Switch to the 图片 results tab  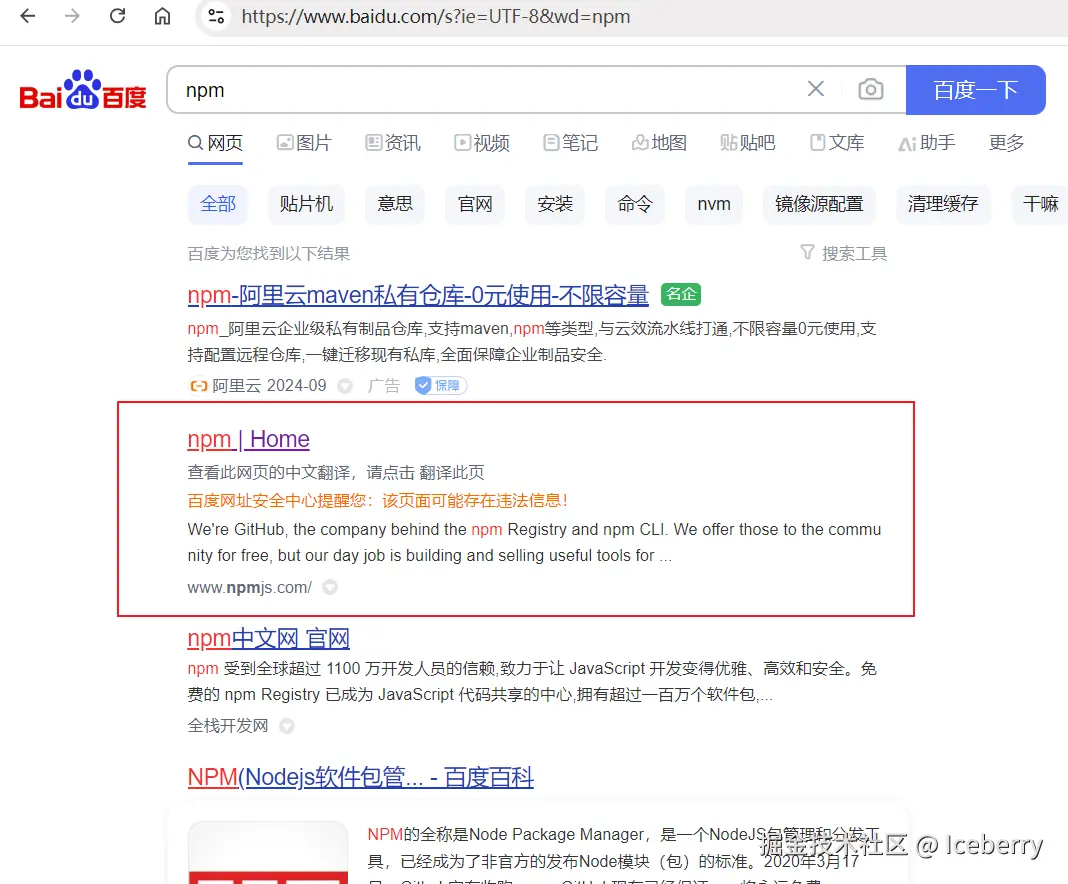304,143
